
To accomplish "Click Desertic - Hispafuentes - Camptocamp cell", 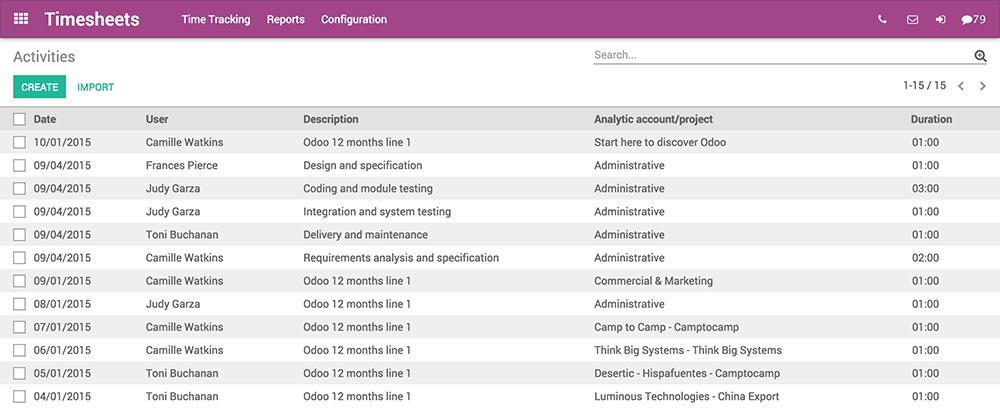I will pyautogui.click(x=687, y=374).
